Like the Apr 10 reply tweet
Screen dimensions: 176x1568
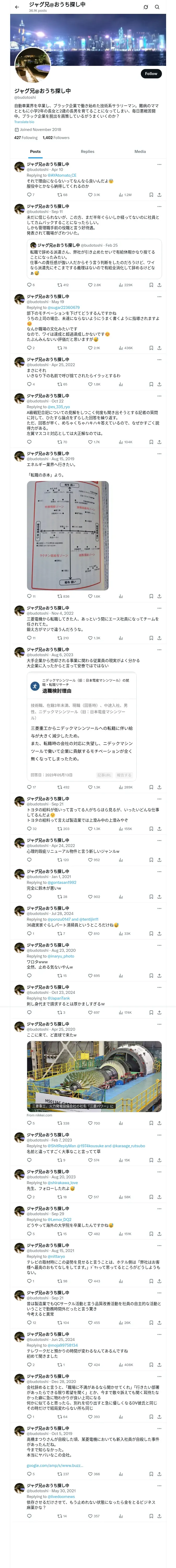(x=91, y=195)
